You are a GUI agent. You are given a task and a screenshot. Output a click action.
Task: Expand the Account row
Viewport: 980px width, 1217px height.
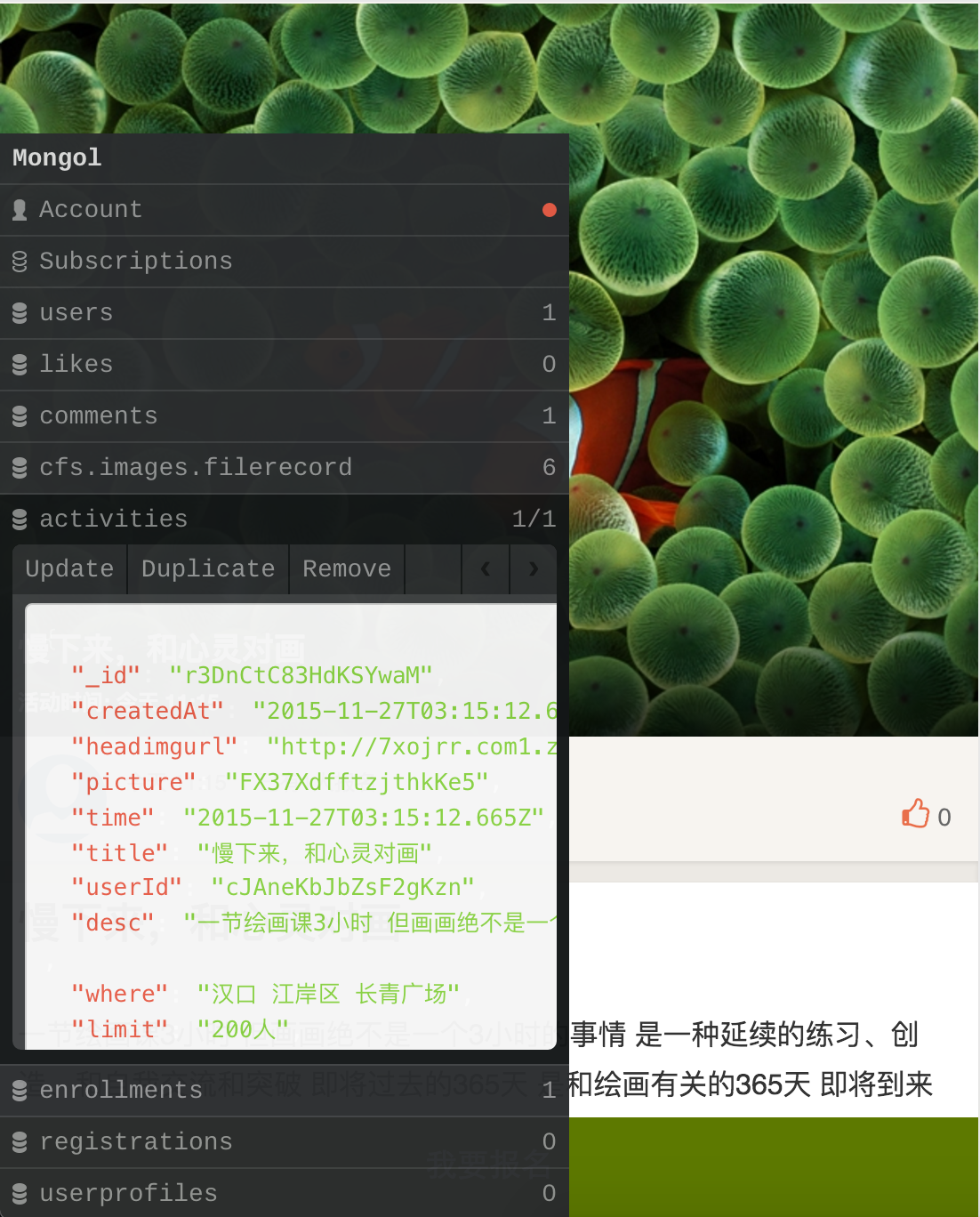coord(285,210)
